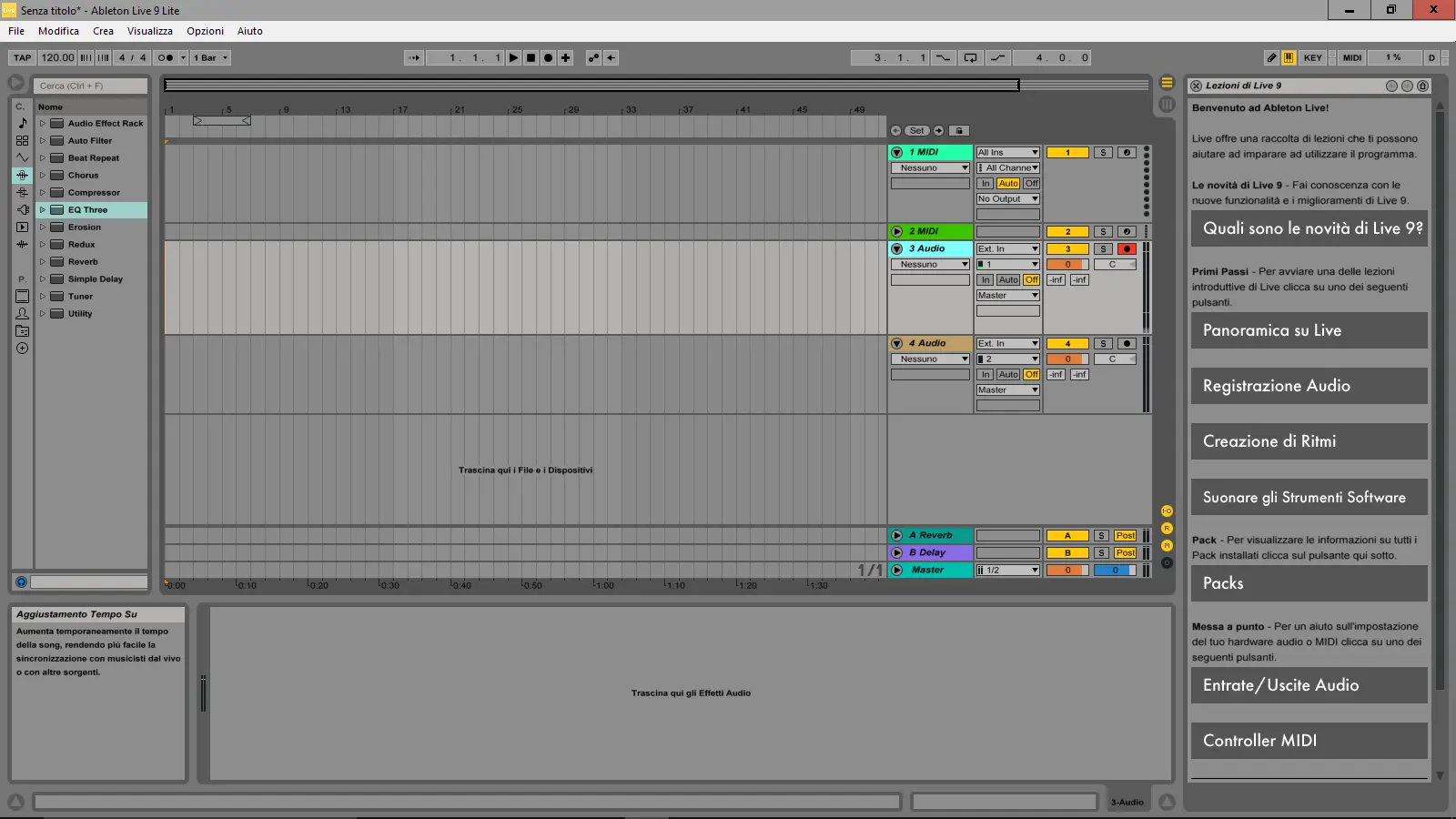Close the Lezioni di Live 9 panel
The image size is (1456, 819).
coord(1197,86)
